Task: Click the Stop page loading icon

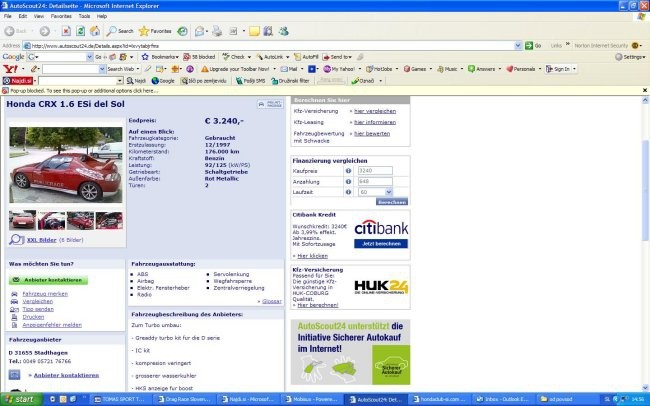Action: (x=66, y=31)
